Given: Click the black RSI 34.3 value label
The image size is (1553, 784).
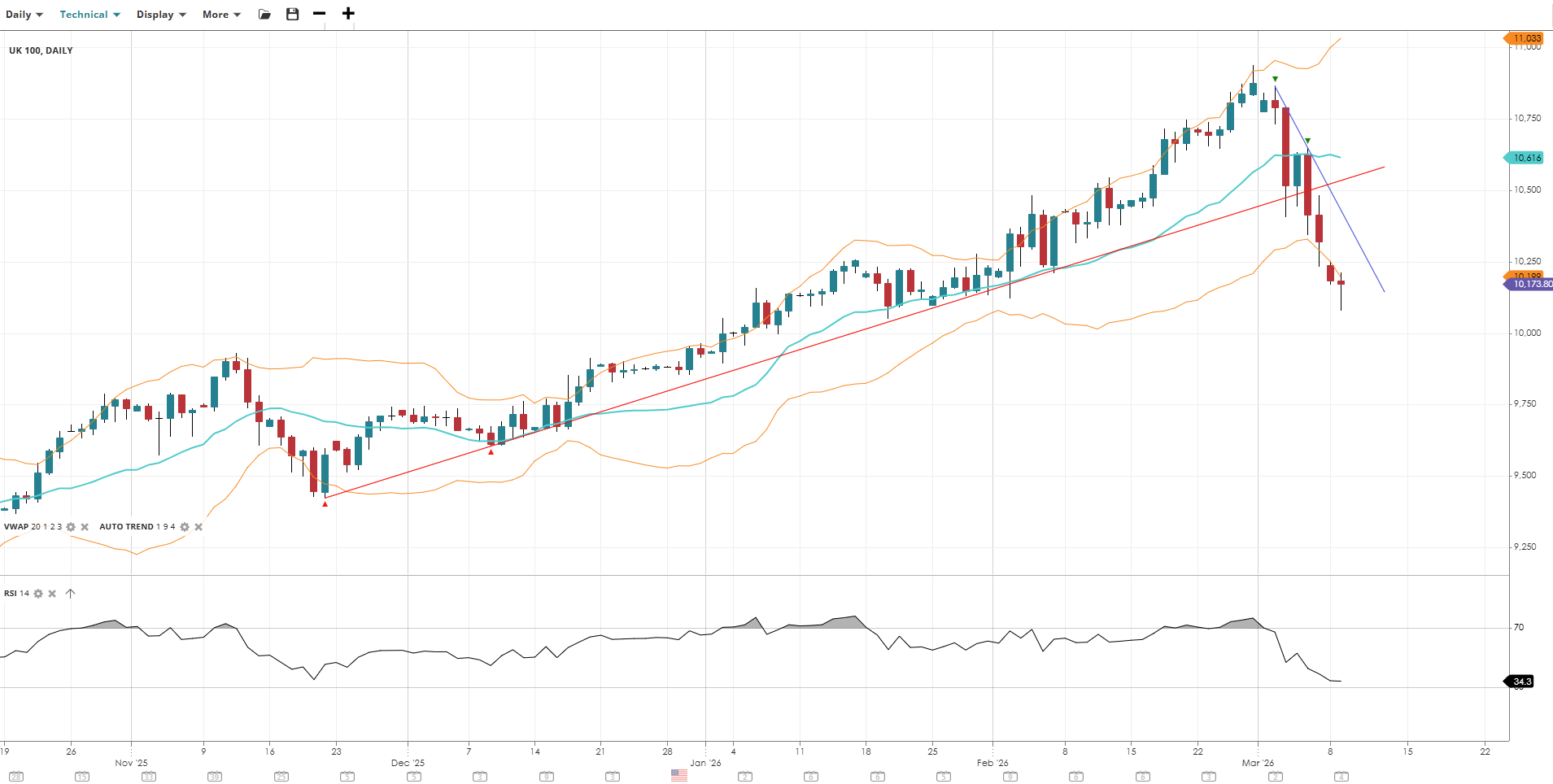Looking at the screenshot, I should click(x=1521, y=682).
